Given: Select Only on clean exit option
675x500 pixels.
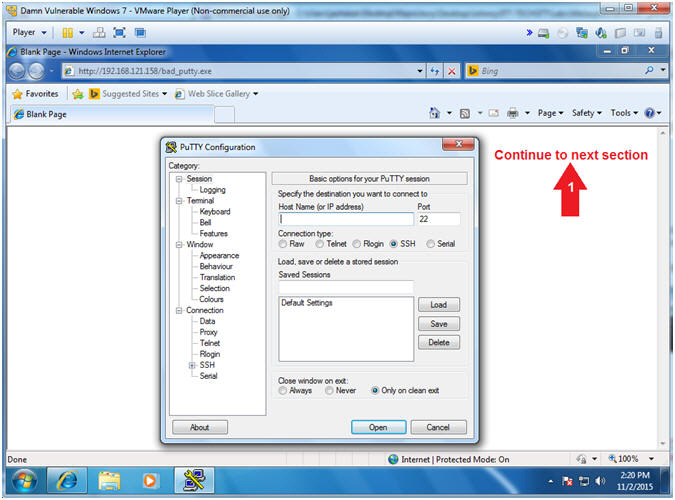Looking at the screenshot, I should pos(375,391).
